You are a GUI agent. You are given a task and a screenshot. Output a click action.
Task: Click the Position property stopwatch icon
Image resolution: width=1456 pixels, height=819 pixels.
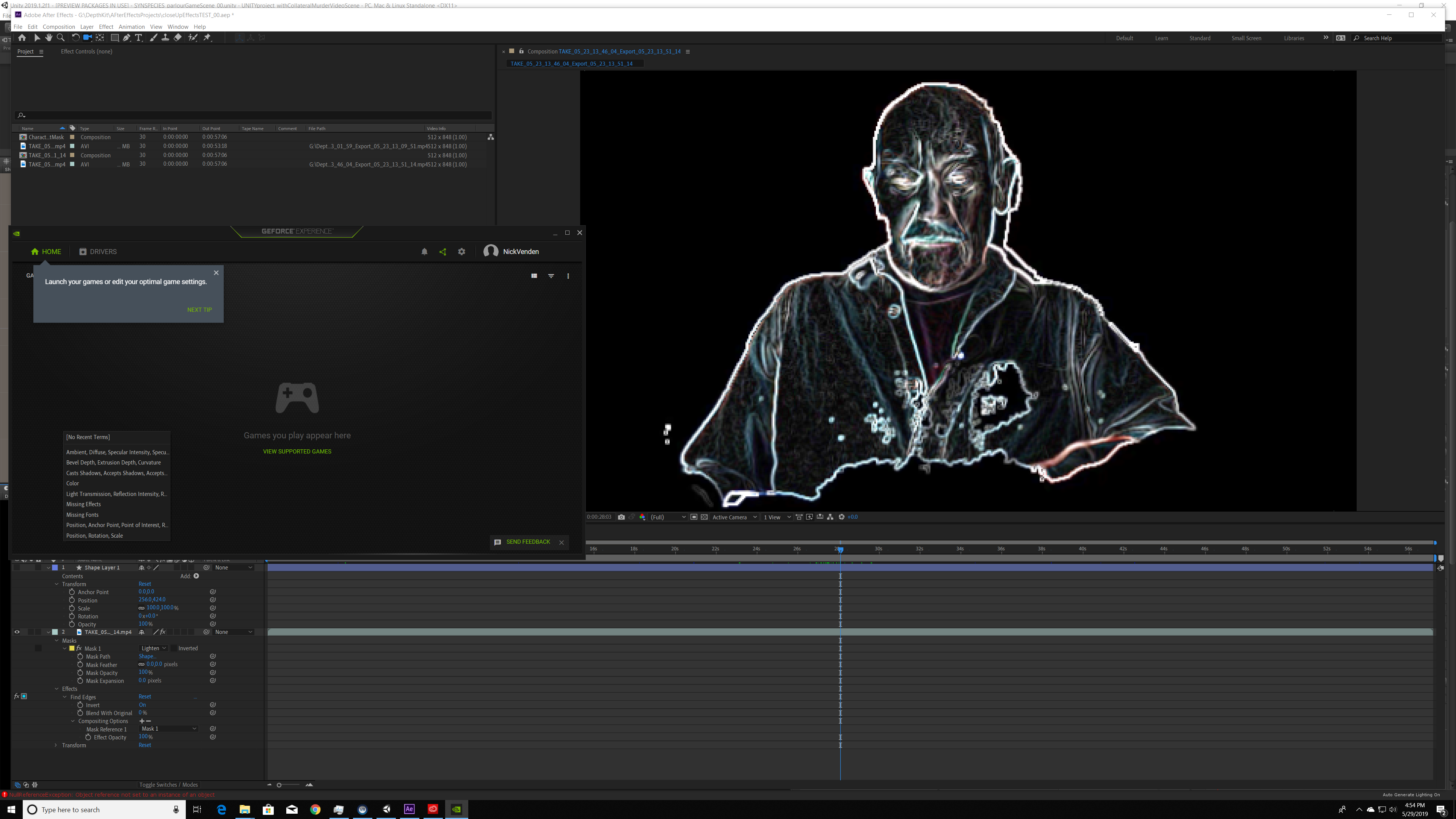[72, 600]
